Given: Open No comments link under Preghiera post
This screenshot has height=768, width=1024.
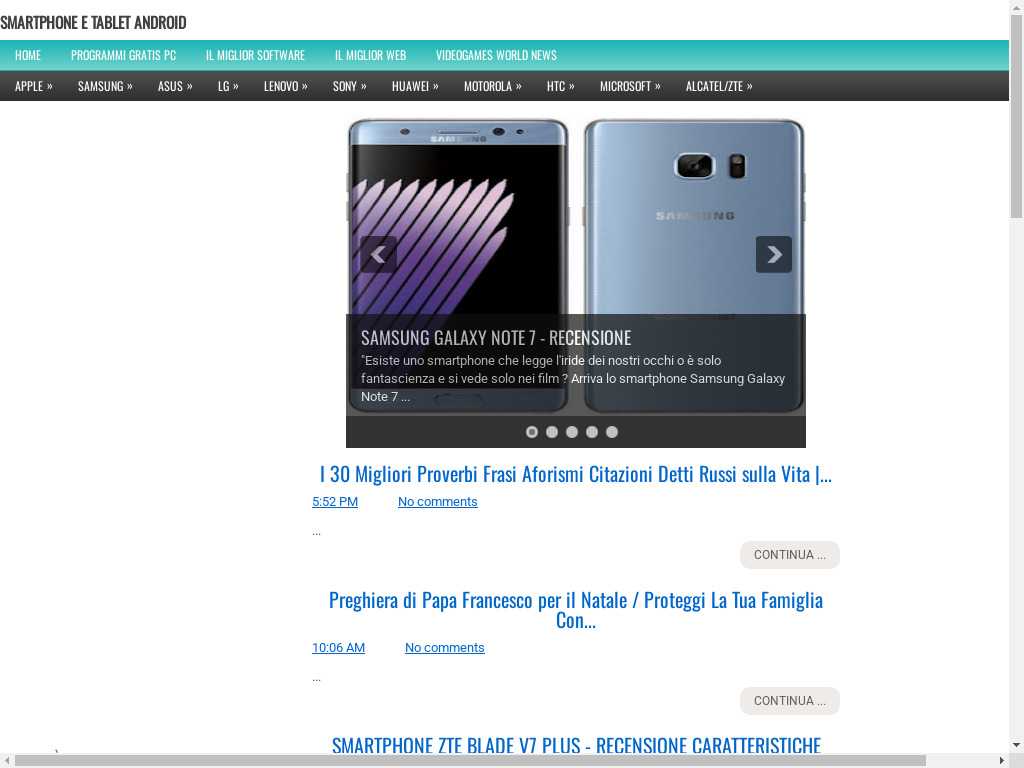Looking at the screenshot, I should 445,648.
